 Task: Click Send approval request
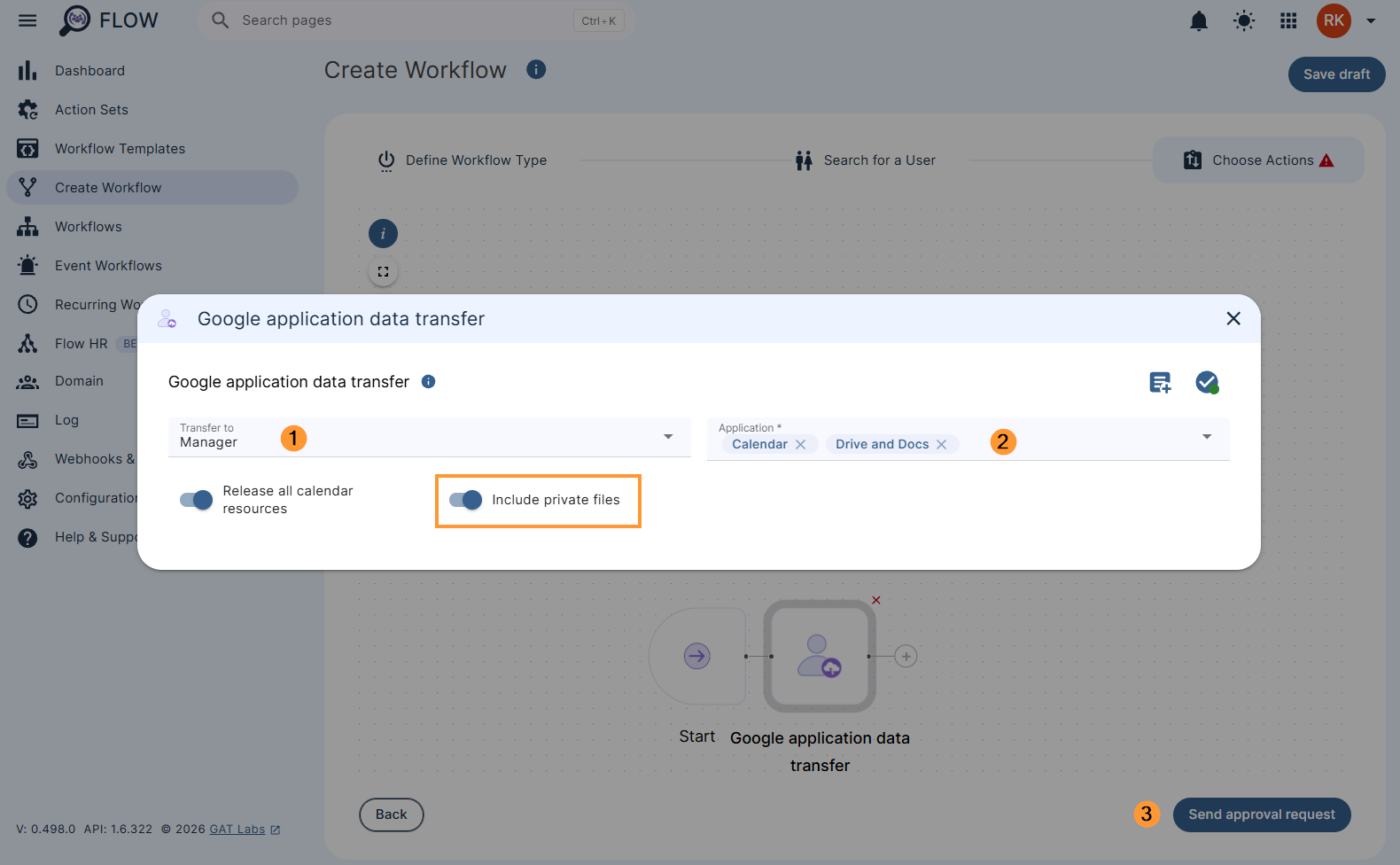click(x=1262, y=814)
